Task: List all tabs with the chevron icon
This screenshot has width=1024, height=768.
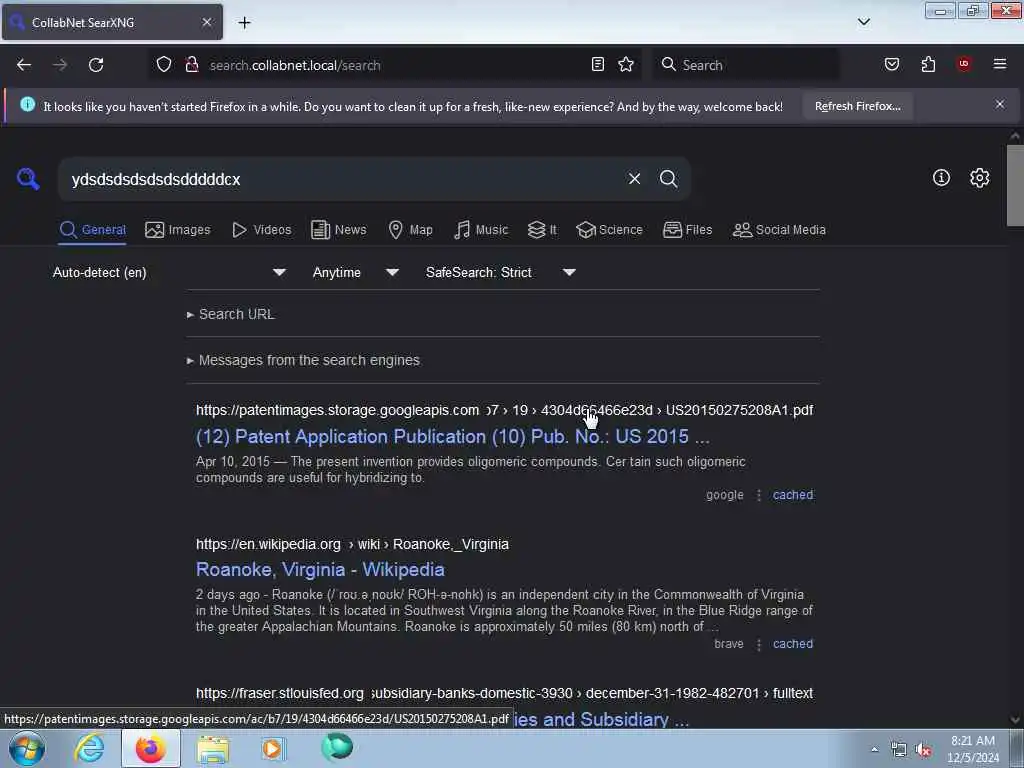Action: pos(863,22)
